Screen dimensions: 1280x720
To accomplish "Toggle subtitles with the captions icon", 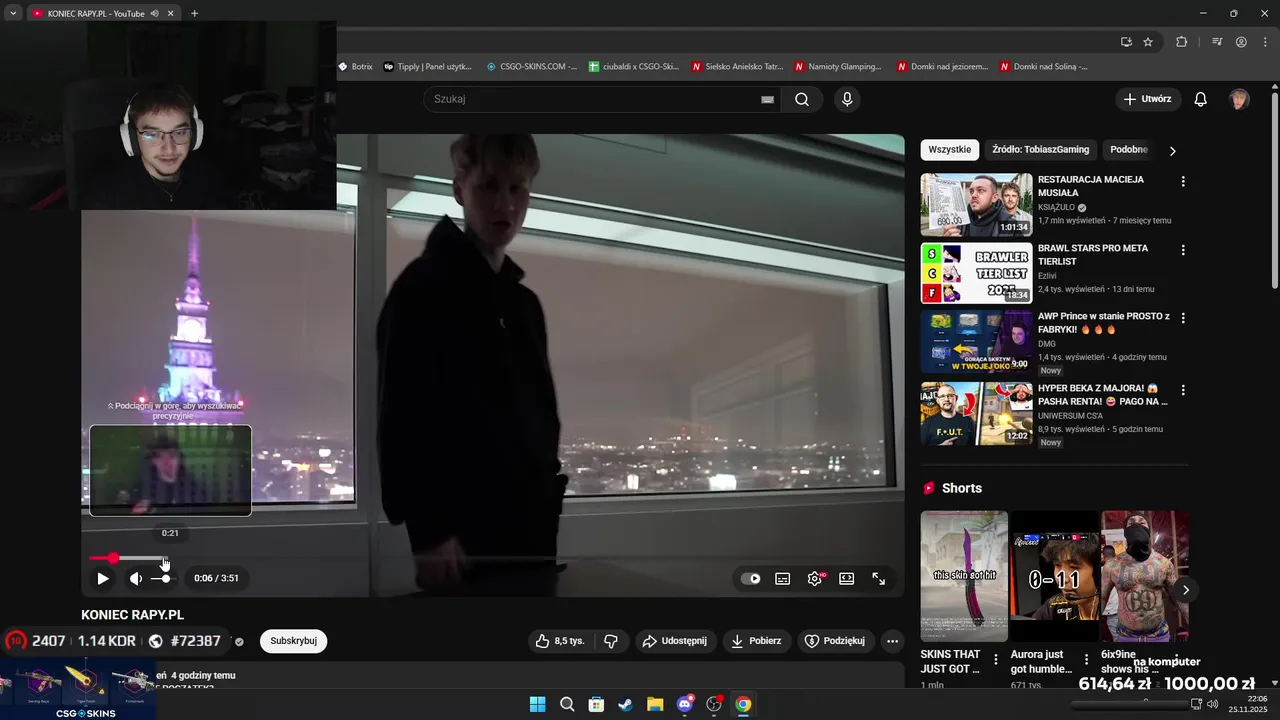I will coord(783,578).
